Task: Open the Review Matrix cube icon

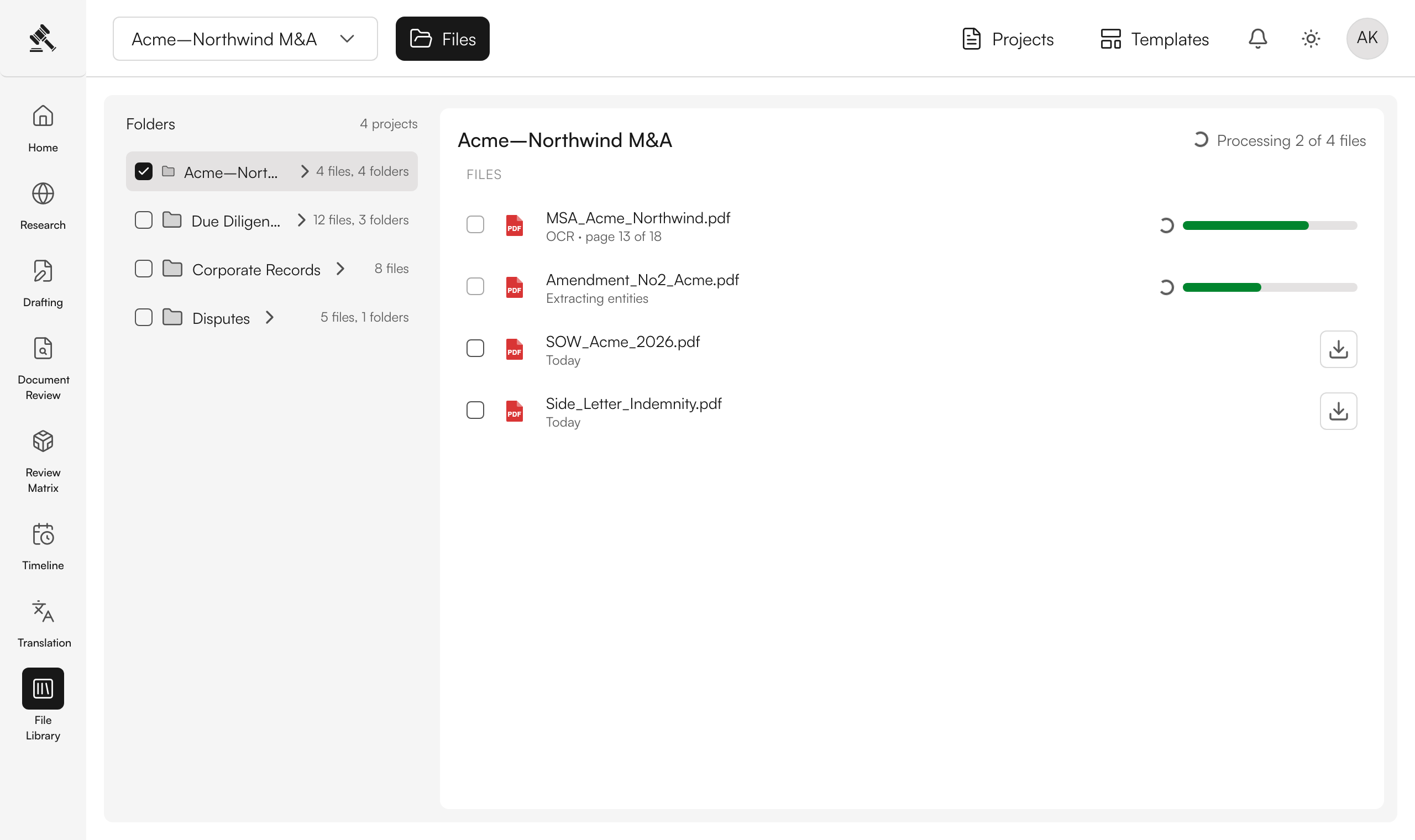Action: click(x=43, y=442)
